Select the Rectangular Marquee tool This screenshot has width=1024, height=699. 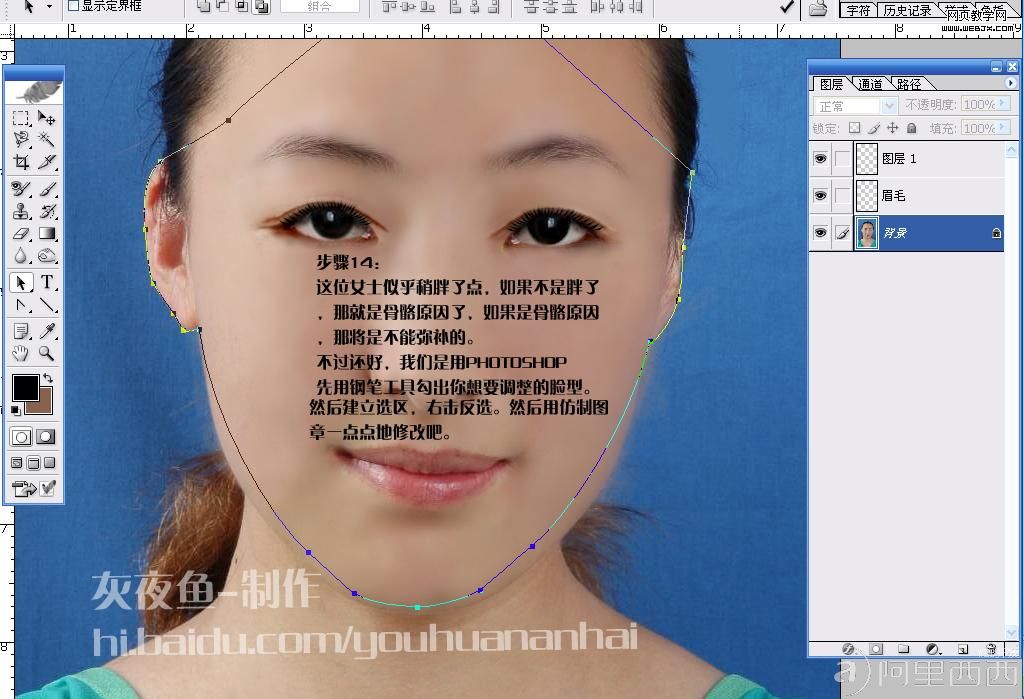point(21,118)
